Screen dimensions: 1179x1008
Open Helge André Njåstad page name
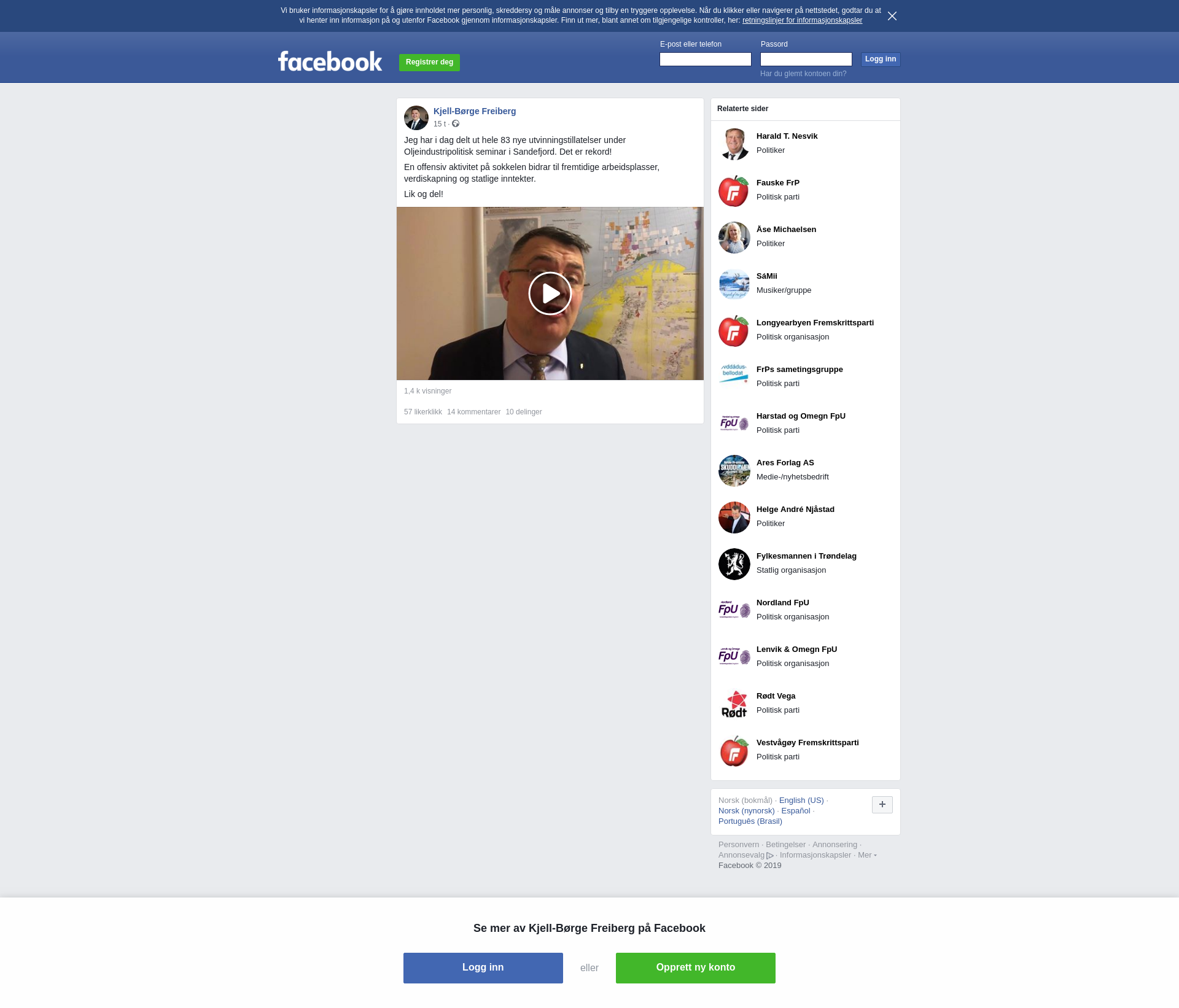[795, 510]
